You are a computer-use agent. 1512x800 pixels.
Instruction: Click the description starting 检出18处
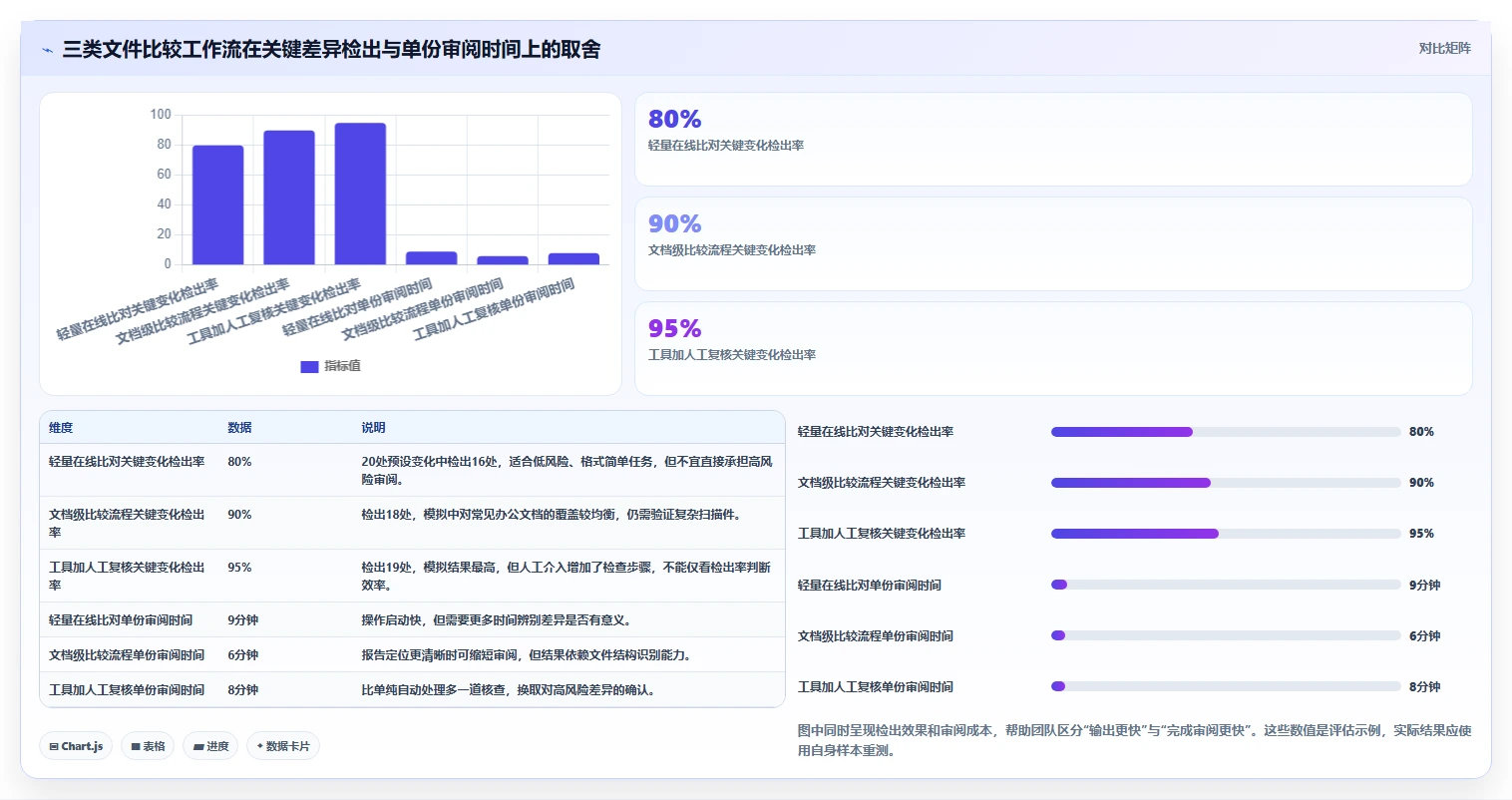tap(551, 515)
